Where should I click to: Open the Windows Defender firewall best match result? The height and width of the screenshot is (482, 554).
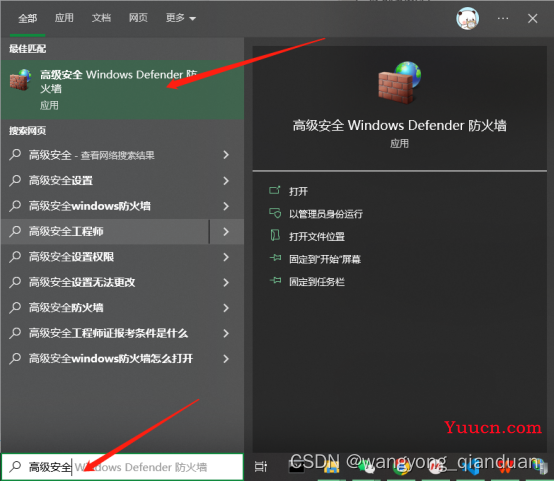coord(122,89)
